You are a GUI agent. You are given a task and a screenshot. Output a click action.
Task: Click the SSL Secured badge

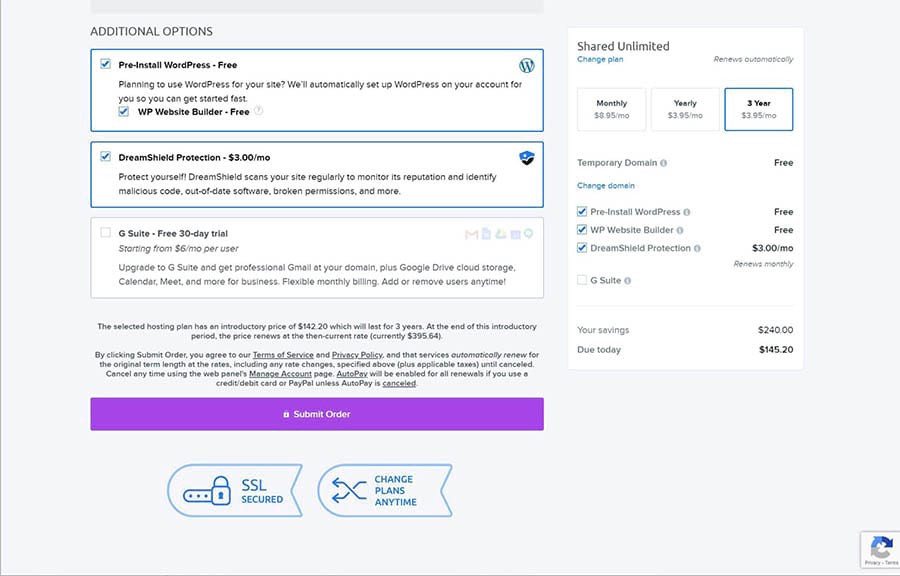pyautogui.click(x=235, y=491)
